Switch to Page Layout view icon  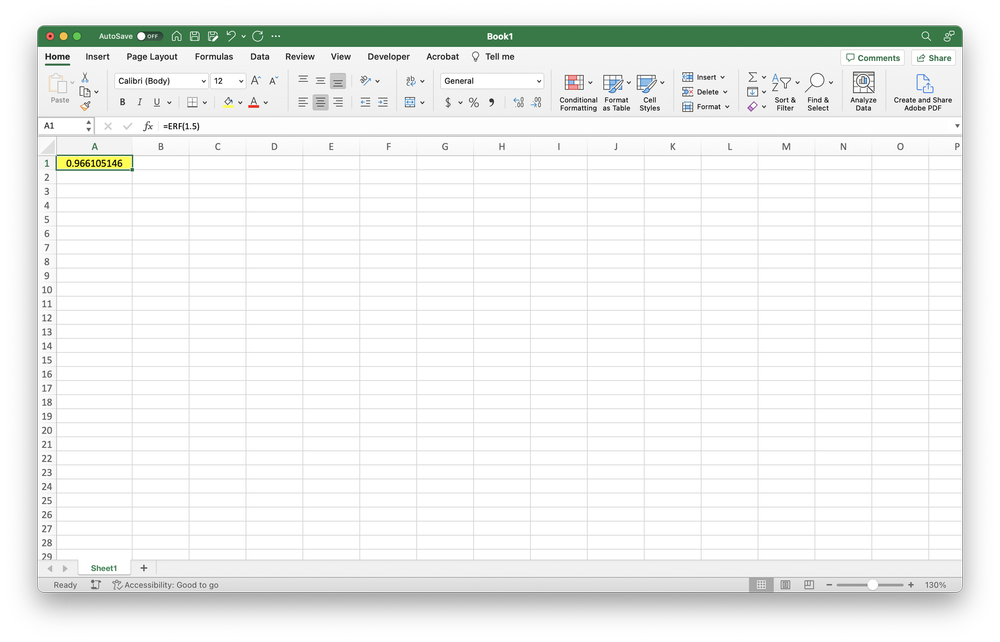(x=785, y=585)
